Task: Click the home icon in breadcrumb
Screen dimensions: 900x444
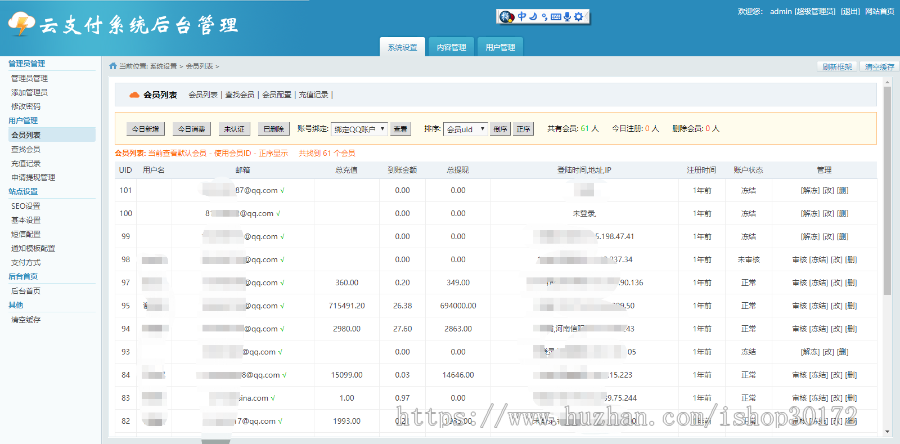Action: (113, 65)
